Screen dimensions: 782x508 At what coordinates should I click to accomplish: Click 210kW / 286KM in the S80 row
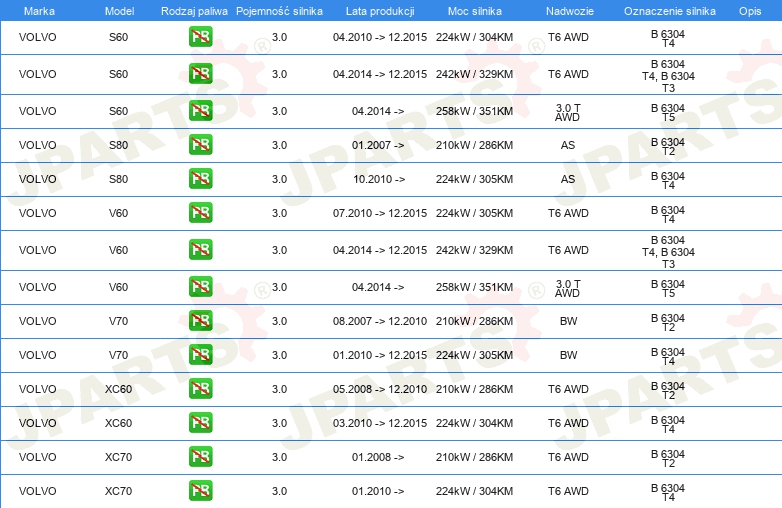(x=474, y=145)
